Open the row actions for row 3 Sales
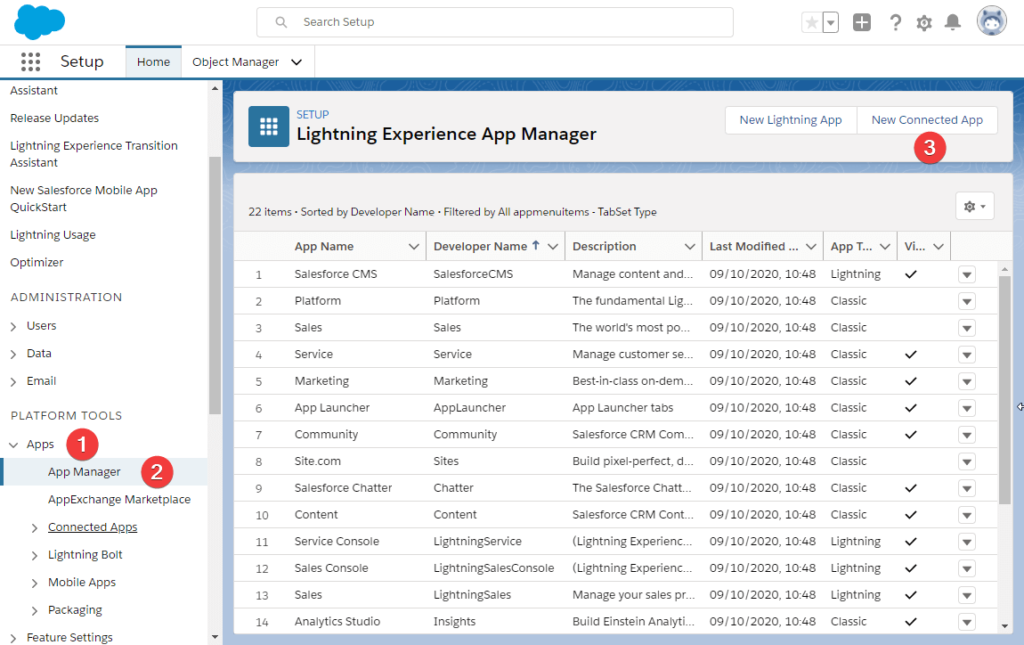The image size is (1024, 645). click(x=967, y=328)
